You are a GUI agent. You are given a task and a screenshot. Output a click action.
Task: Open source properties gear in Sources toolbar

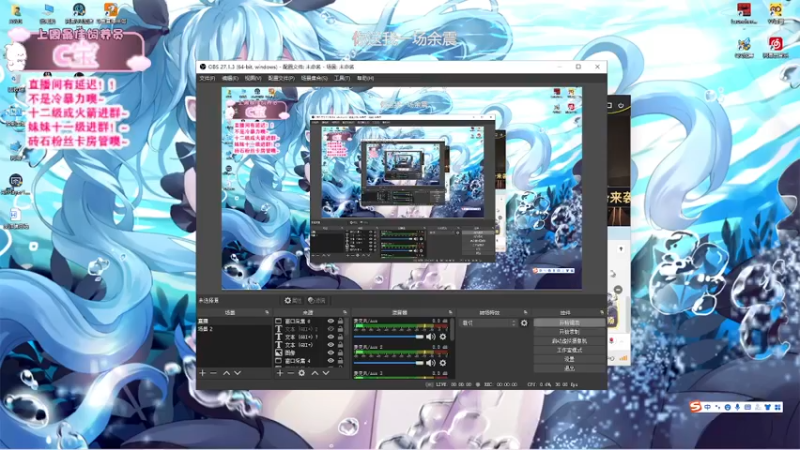tap(302, 373)
